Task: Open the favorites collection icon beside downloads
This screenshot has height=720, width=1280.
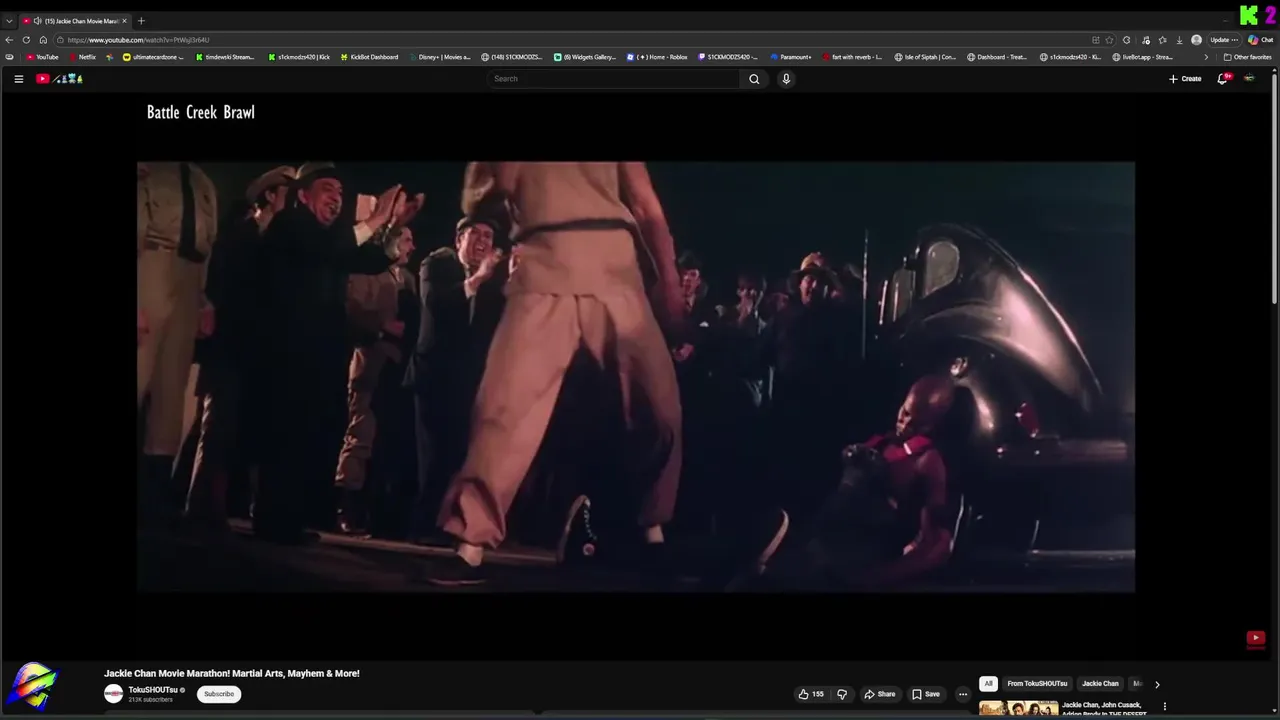Action: (1162, 40)
